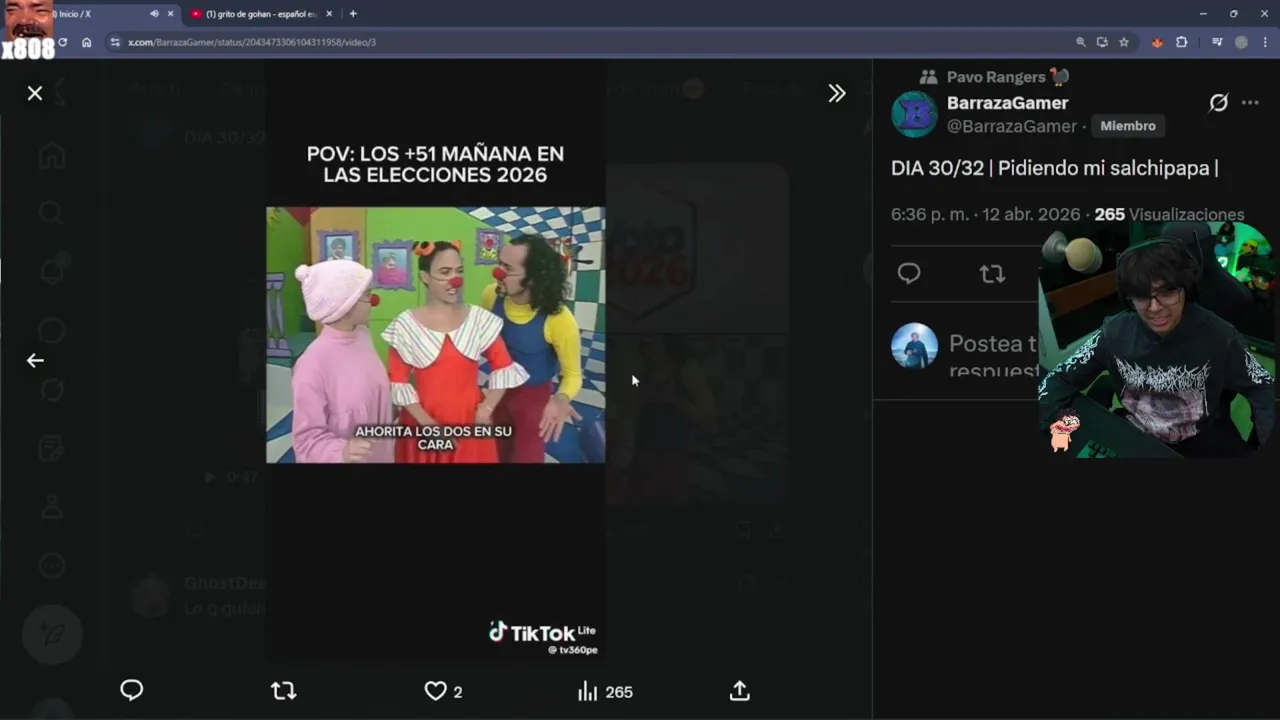This screenshot has height=720, width=1280.
Task: Click the Miembro badge
Action: click(x=1128, y=126)
